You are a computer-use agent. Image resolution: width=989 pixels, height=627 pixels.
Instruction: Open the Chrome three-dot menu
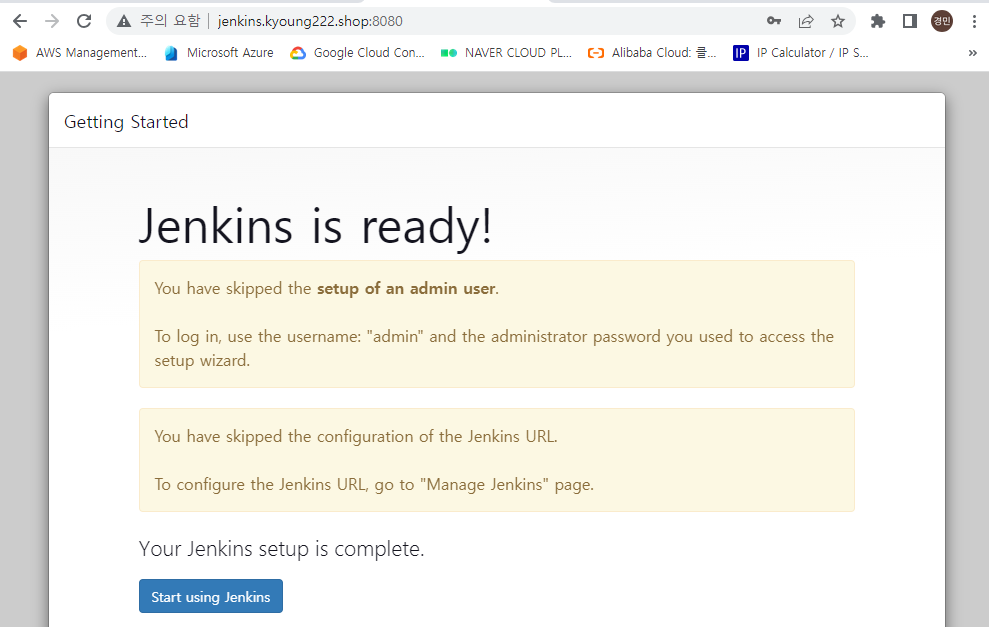tap(974, 21)
